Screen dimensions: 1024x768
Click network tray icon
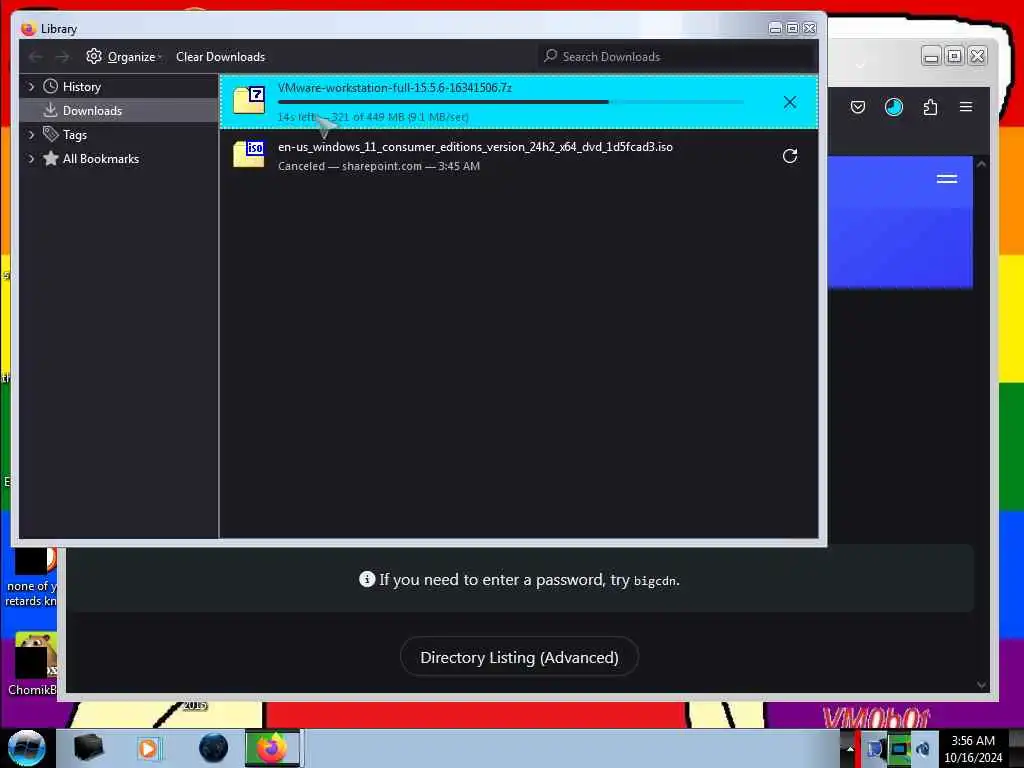click(x=899, y=748)
